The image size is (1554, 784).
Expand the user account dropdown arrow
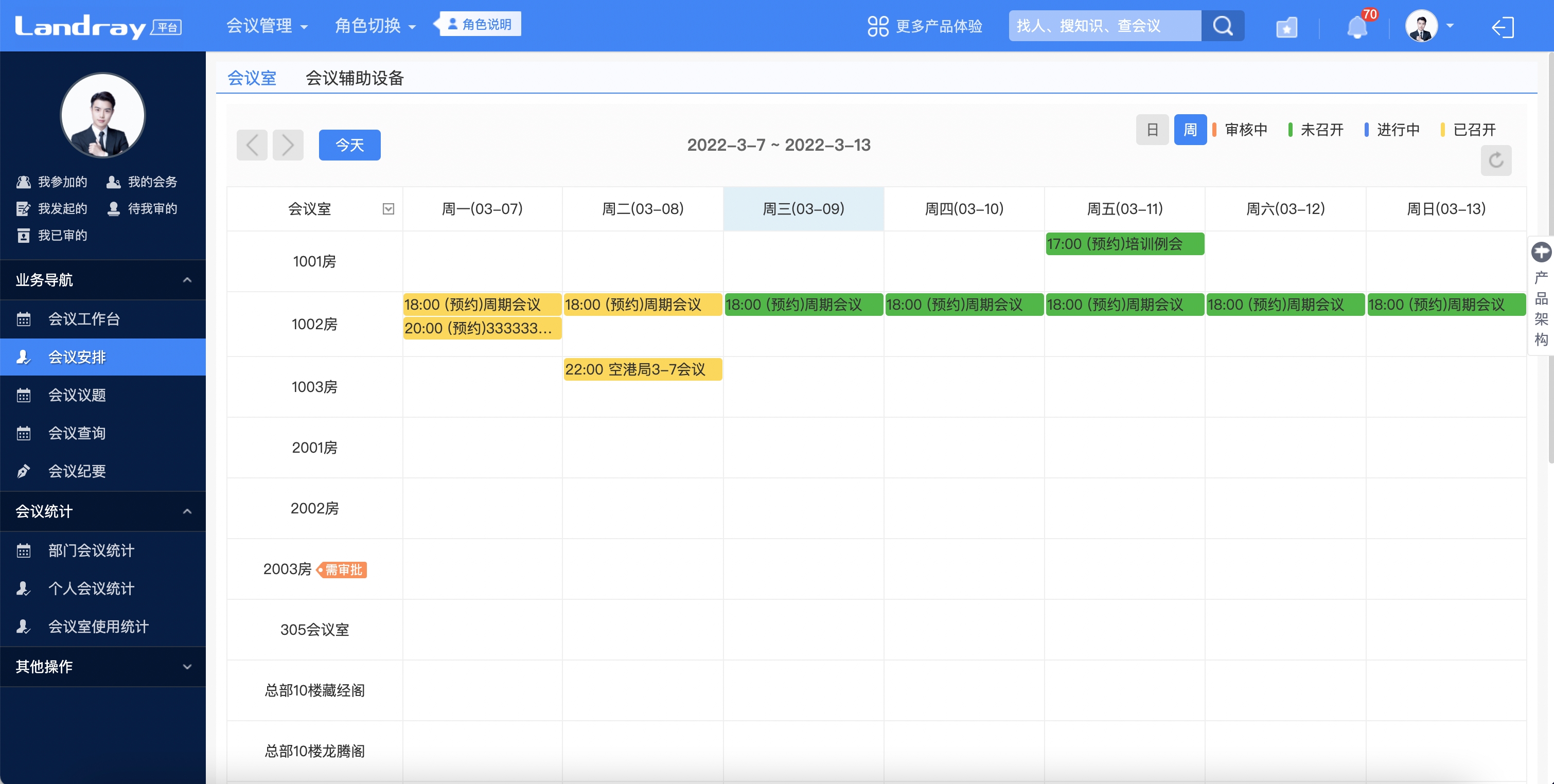click(1450, 26)
